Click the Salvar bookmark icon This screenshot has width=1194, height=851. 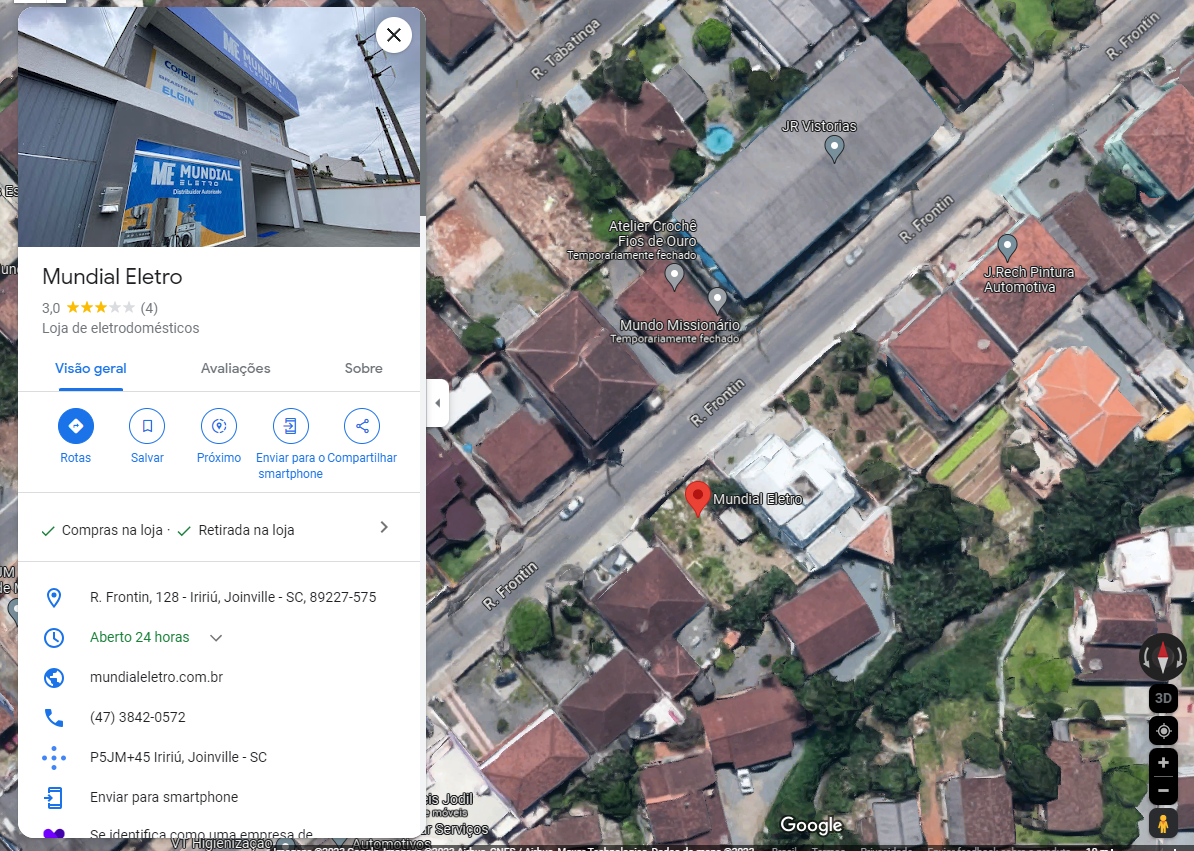click(x=147, y=426)
